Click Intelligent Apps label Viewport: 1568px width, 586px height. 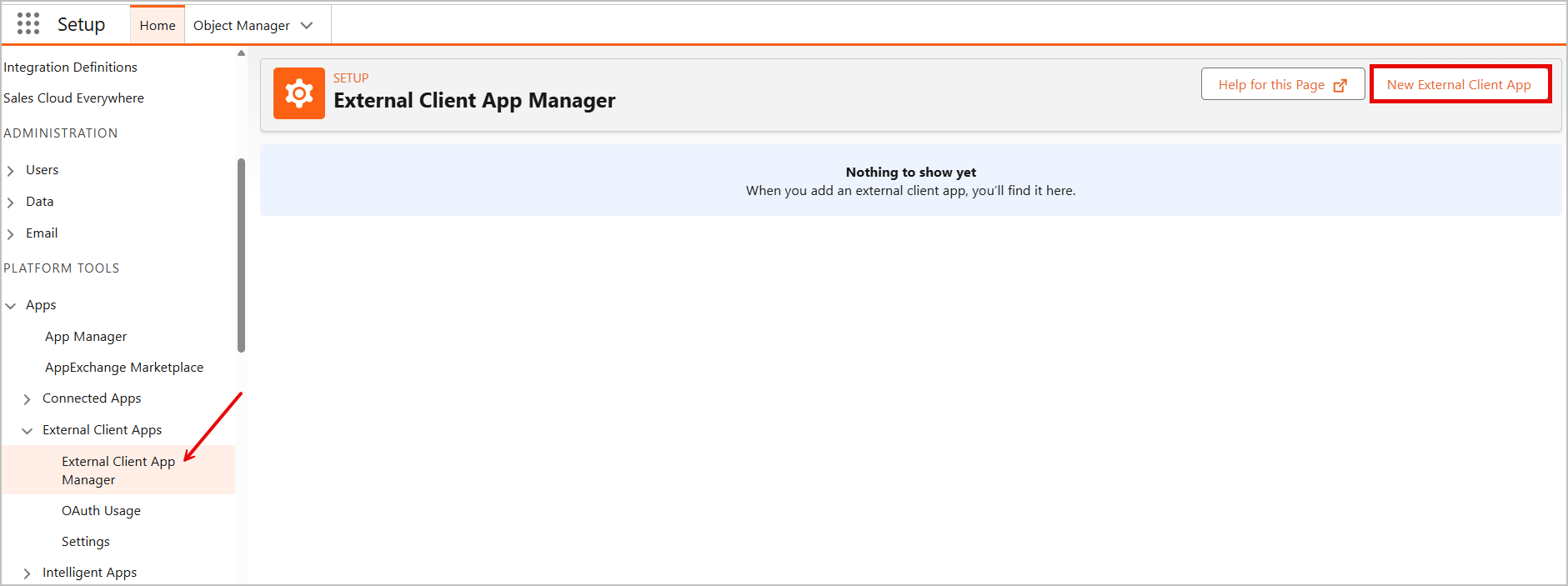click(x=89, y=573)
